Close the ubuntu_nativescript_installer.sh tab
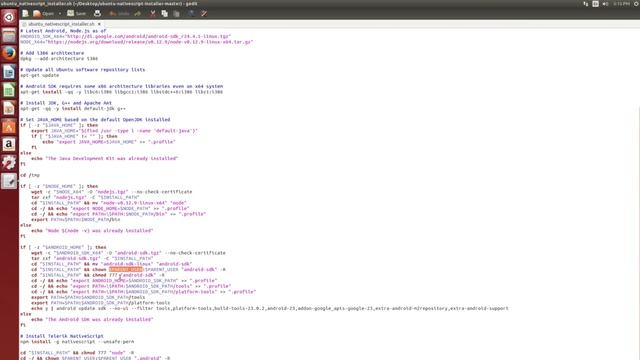640x360 pixels. [99, 24]
